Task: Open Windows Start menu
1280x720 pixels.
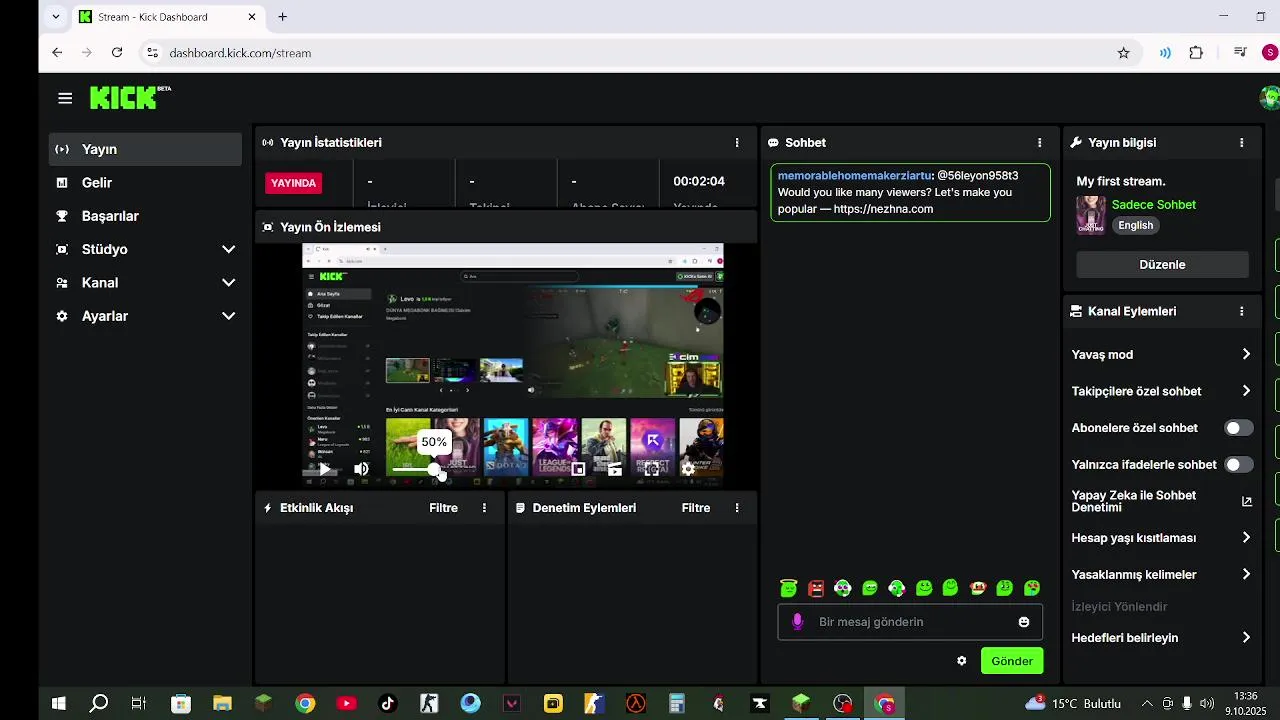Action: (x=58, y=704)
